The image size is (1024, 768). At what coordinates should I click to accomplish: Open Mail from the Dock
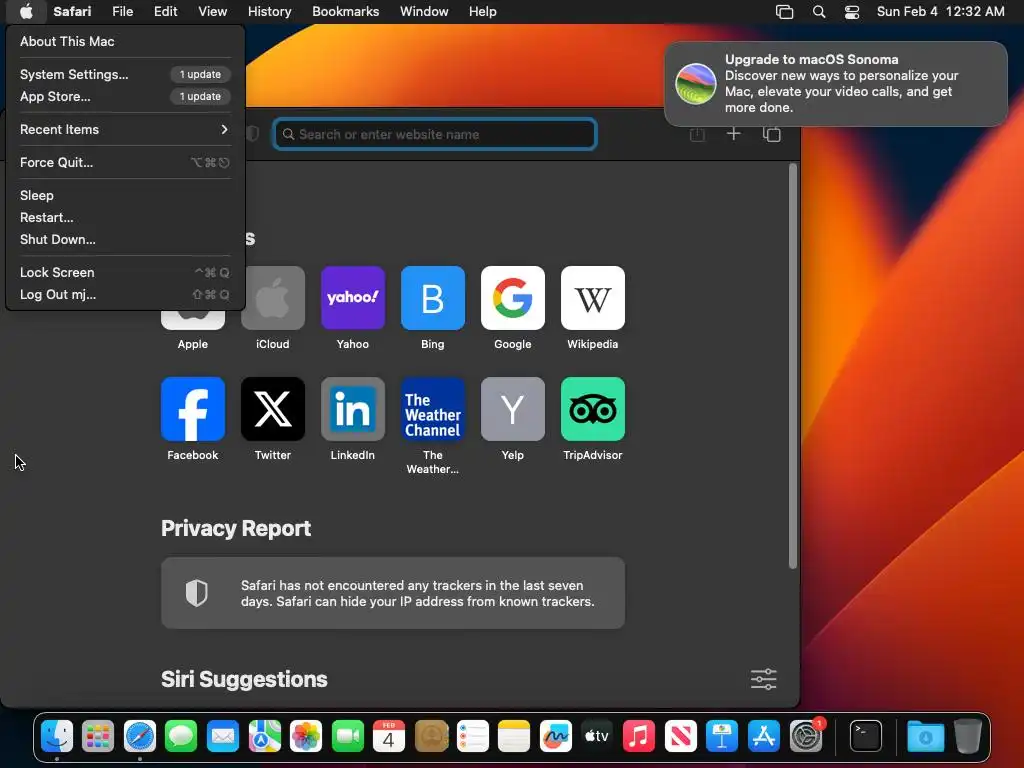pos(223,736)
